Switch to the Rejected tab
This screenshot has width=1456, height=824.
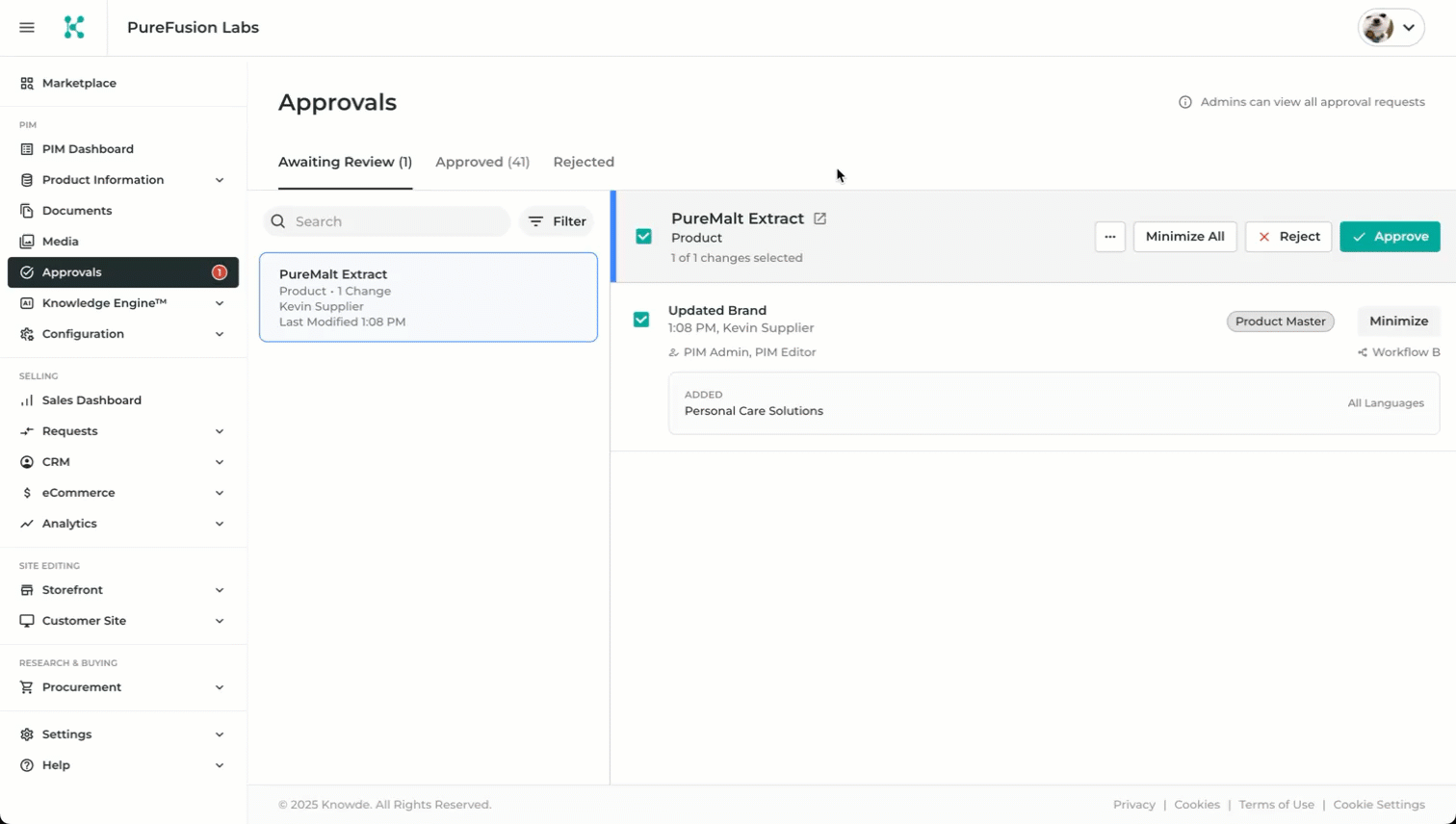[584, 162]
